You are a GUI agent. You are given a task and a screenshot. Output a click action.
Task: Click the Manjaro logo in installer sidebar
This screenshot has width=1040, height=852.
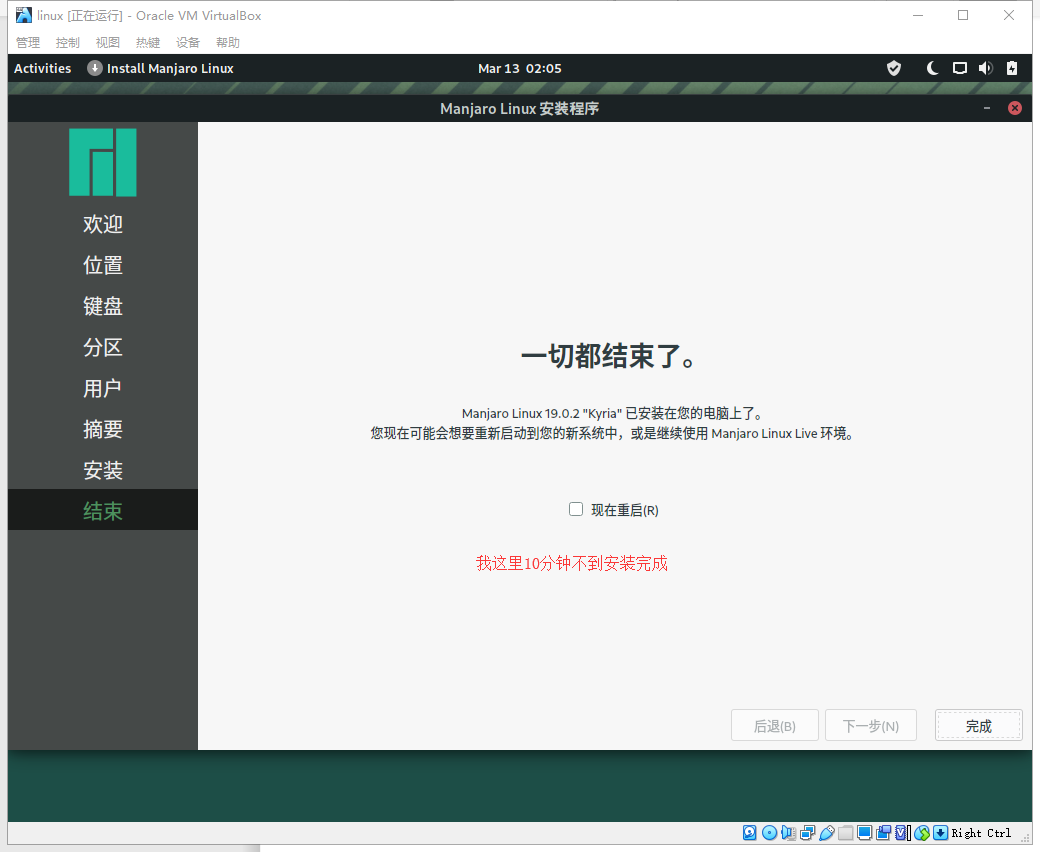[103, 162]
